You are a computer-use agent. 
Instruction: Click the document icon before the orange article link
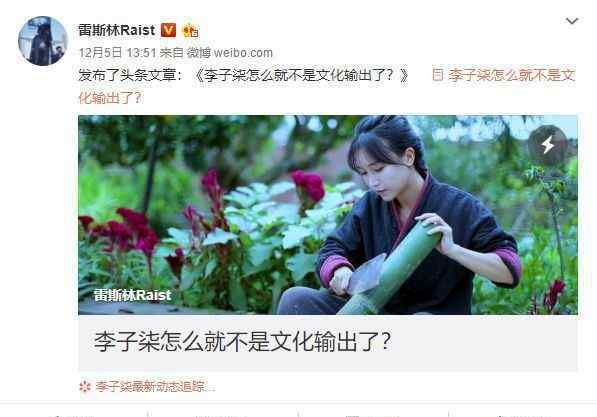[437, 75]
